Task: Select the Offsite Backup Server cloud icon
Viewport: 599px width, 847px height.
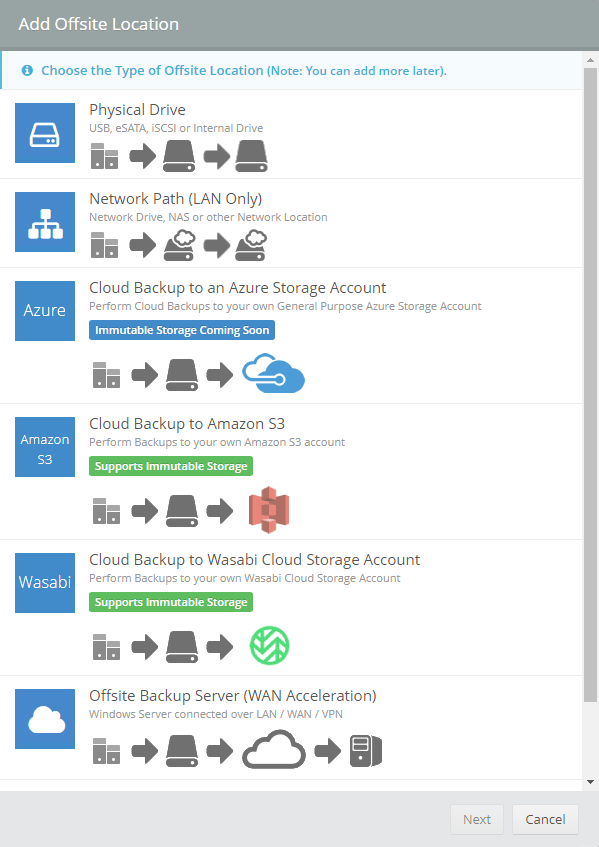Action: [45, 719]
